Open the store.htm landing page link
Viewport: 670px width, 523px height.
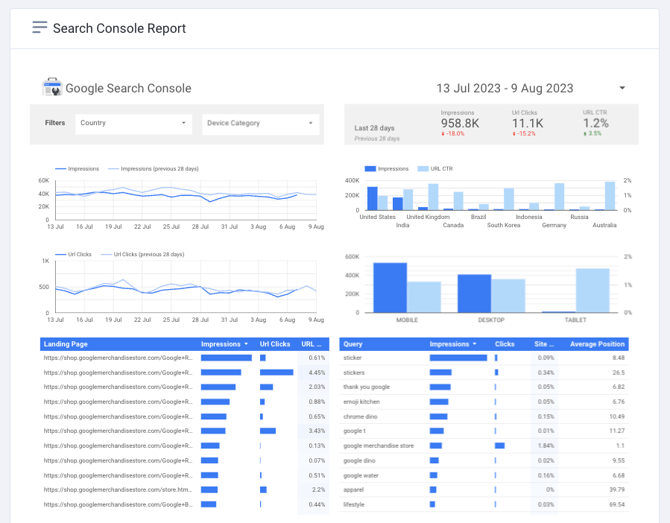tap(118, 490)
